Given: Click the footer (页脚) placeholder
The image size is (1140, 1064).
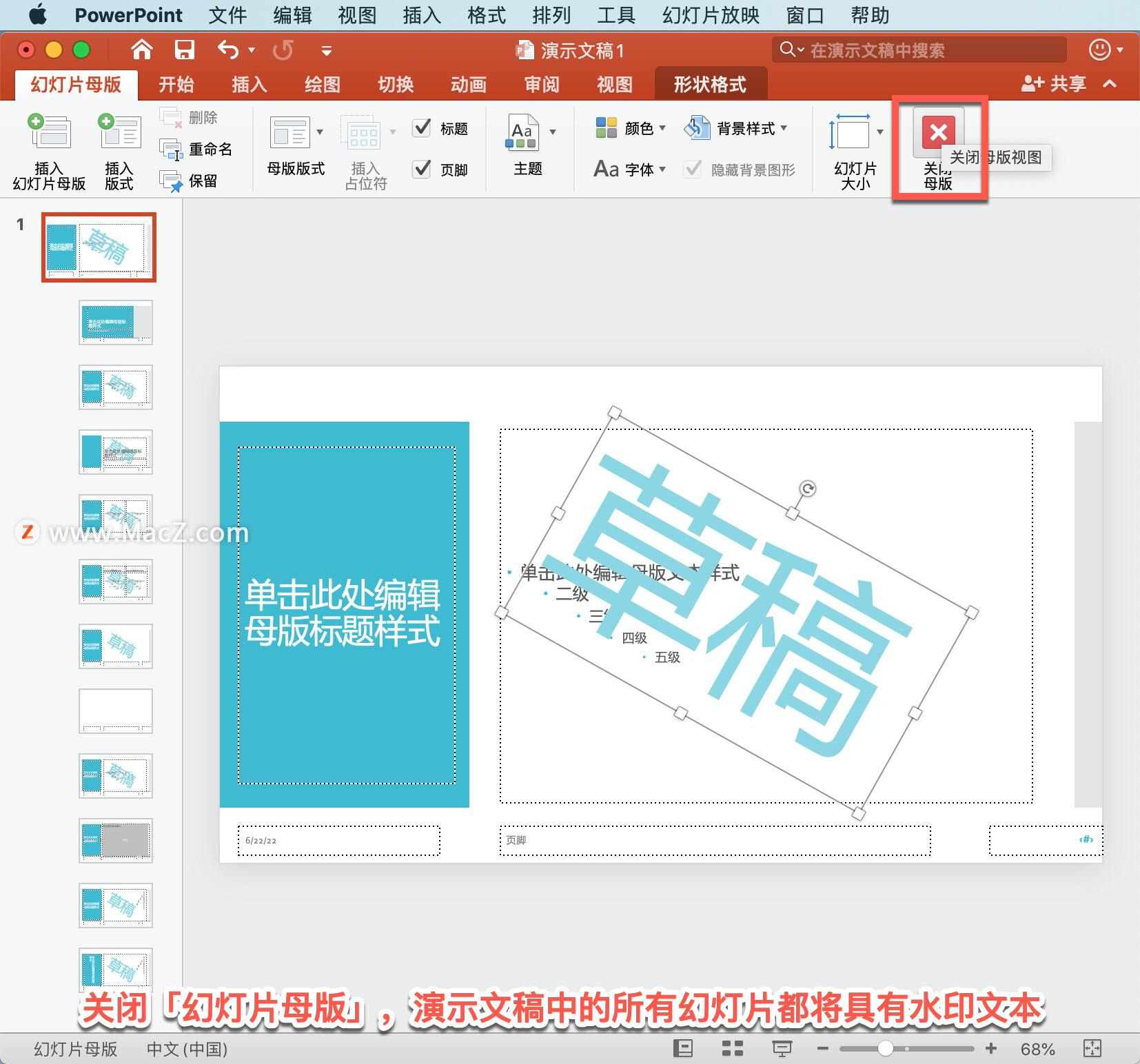Looking at the screenshot, I should pyautogui.click(x=715, y=840).
